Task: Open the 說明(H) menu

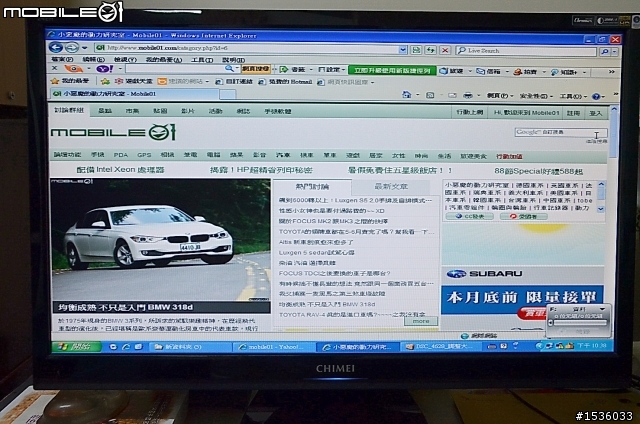Action: click(x=234, y=60)
